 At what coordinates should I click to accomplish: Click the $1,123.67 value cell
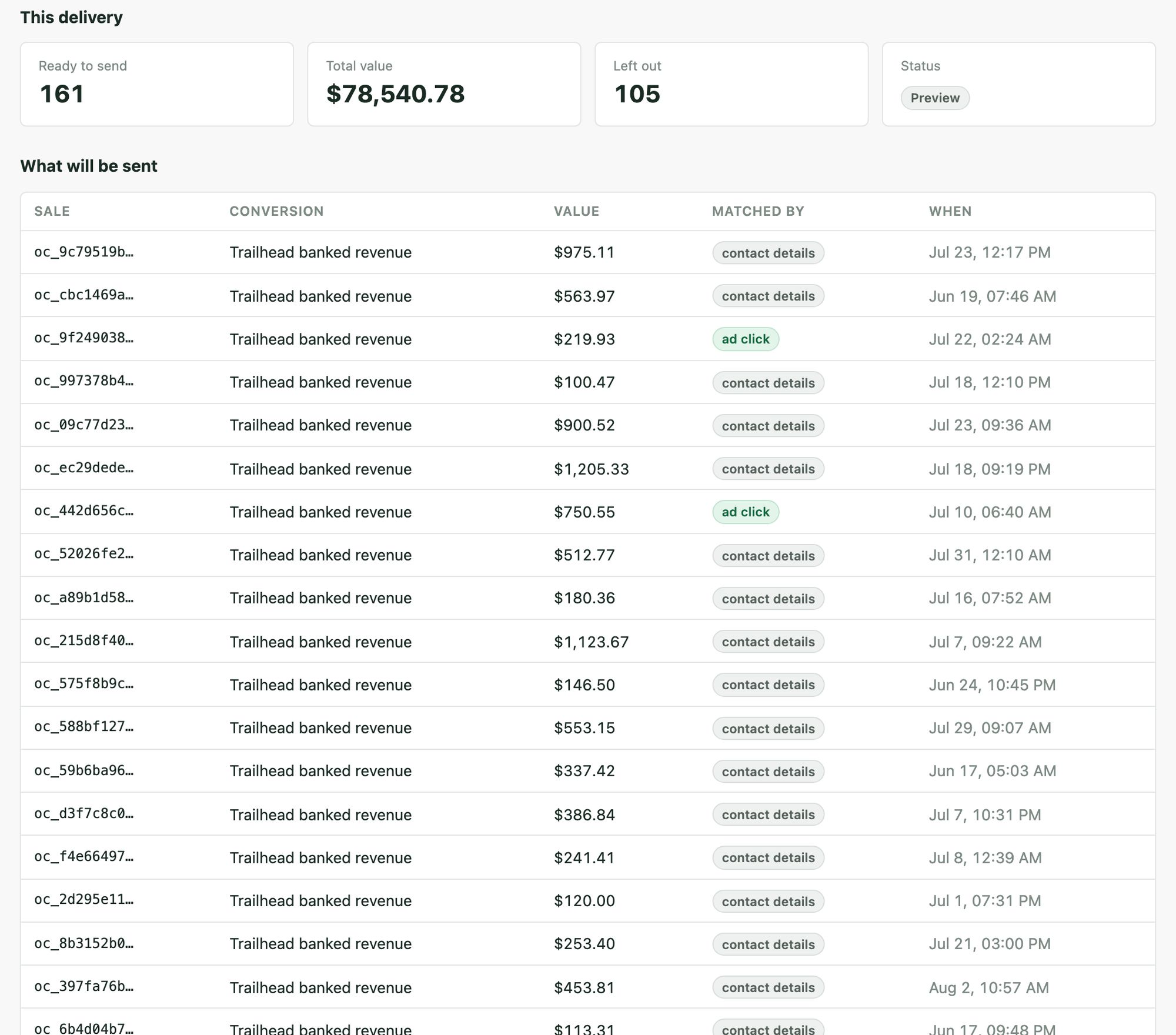click(x=591, y=642)
